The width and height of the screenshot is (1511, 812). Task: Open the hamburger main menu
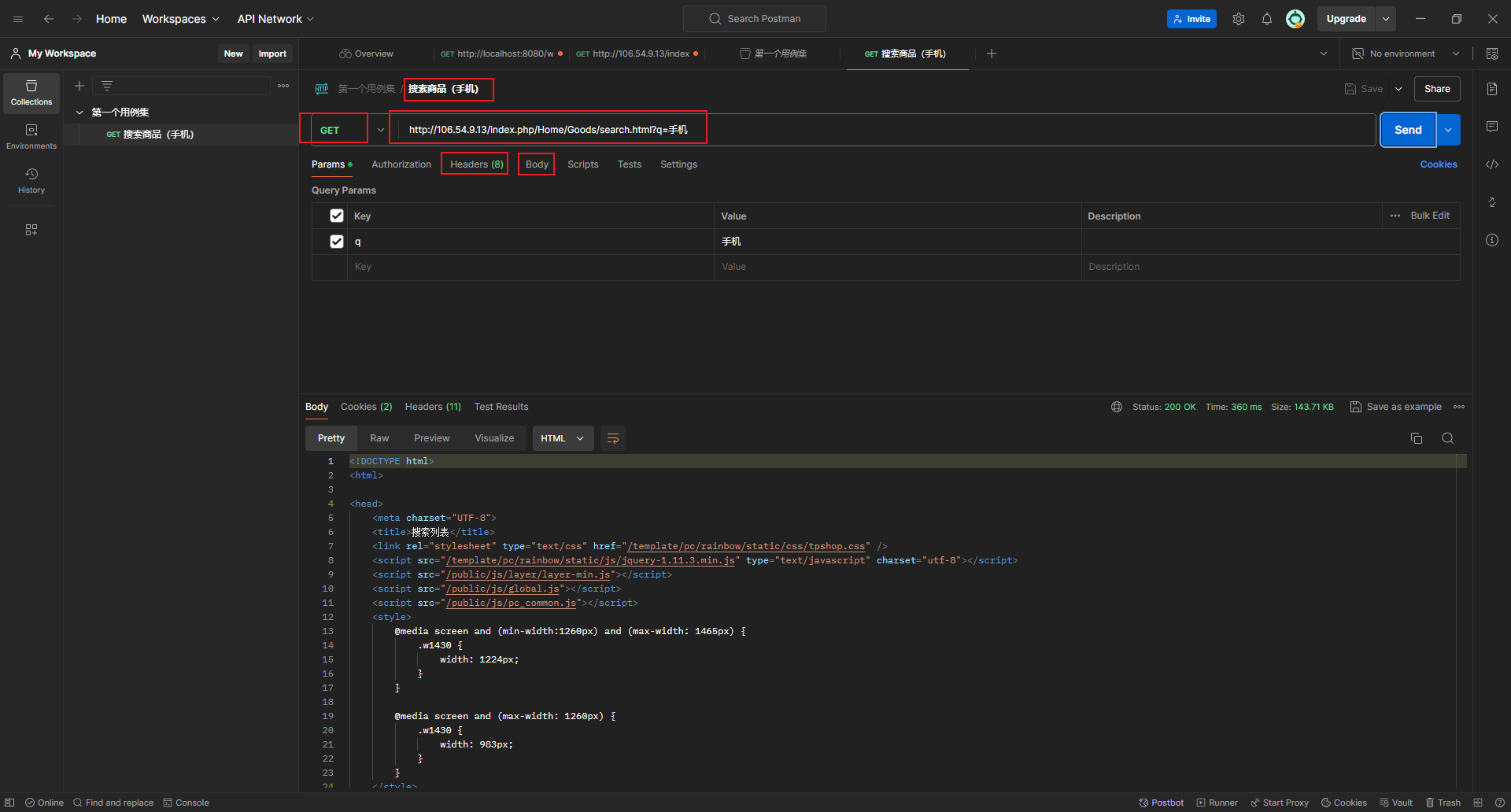[18, 19]
